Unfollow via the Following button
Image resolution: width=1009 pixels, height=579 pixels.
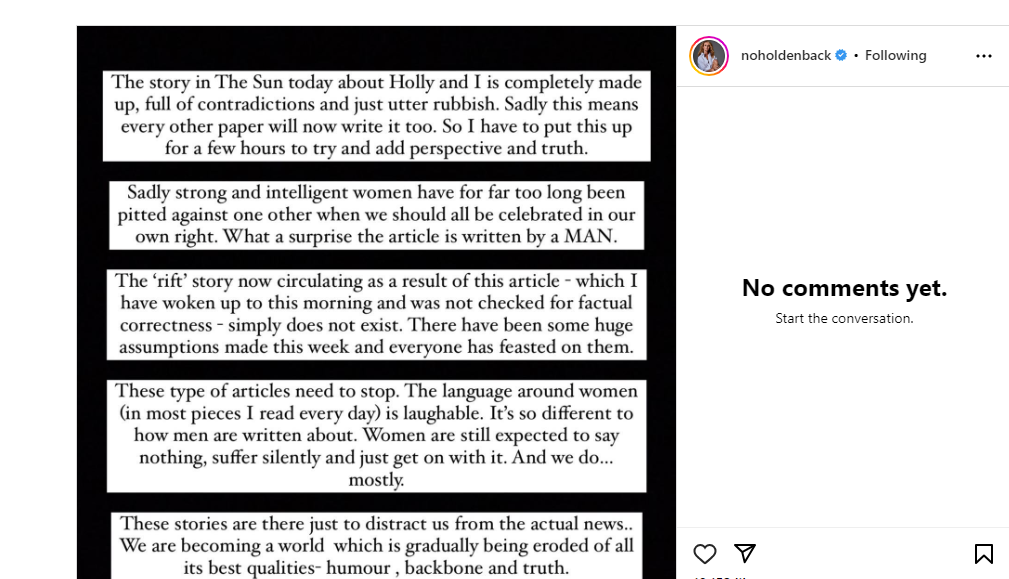pyautogui.click(x=895, y=56)
